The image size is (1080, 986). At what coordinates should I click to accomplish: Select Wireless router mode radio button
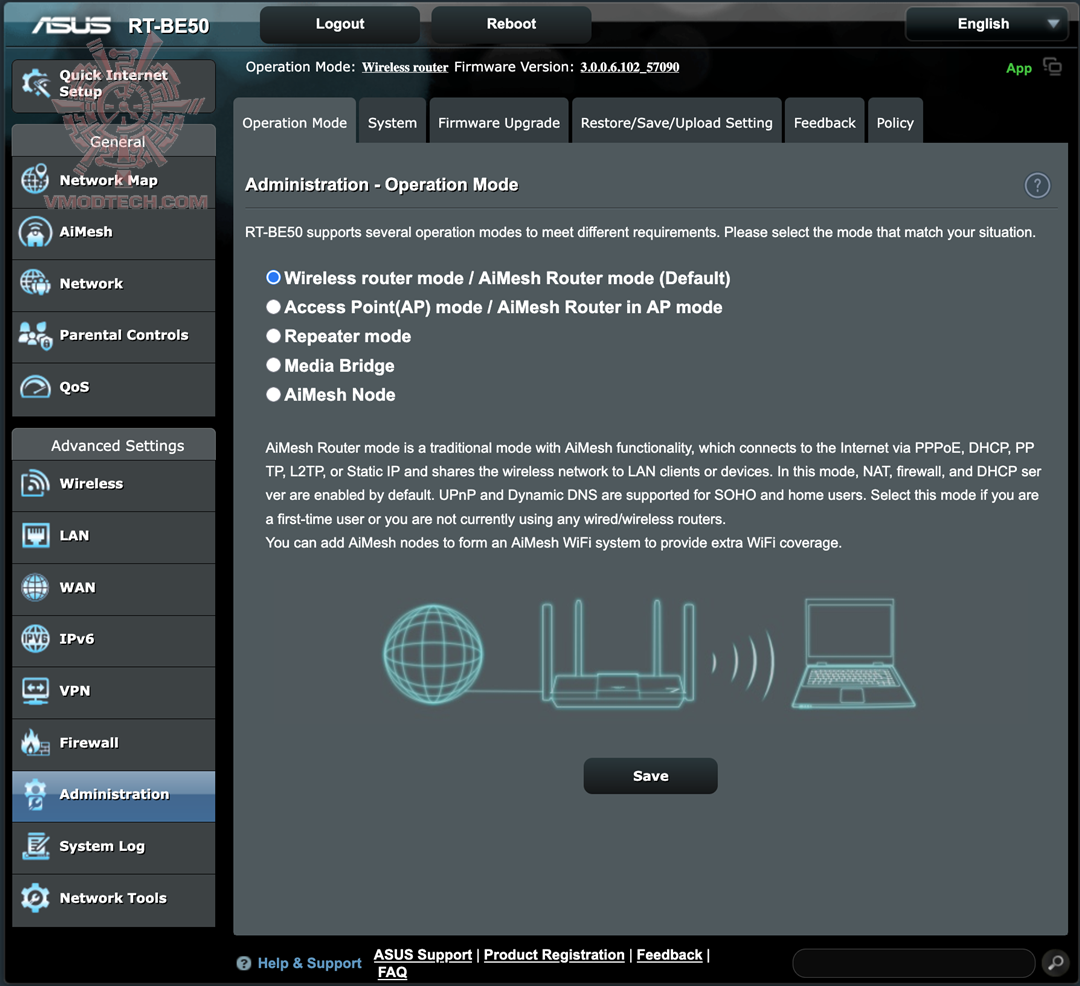pos(273,277)
